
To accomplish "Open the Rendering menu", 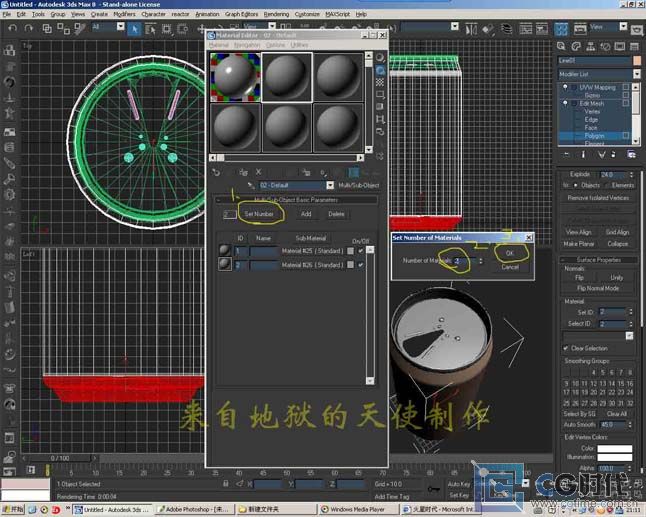I will click(276, 14).
